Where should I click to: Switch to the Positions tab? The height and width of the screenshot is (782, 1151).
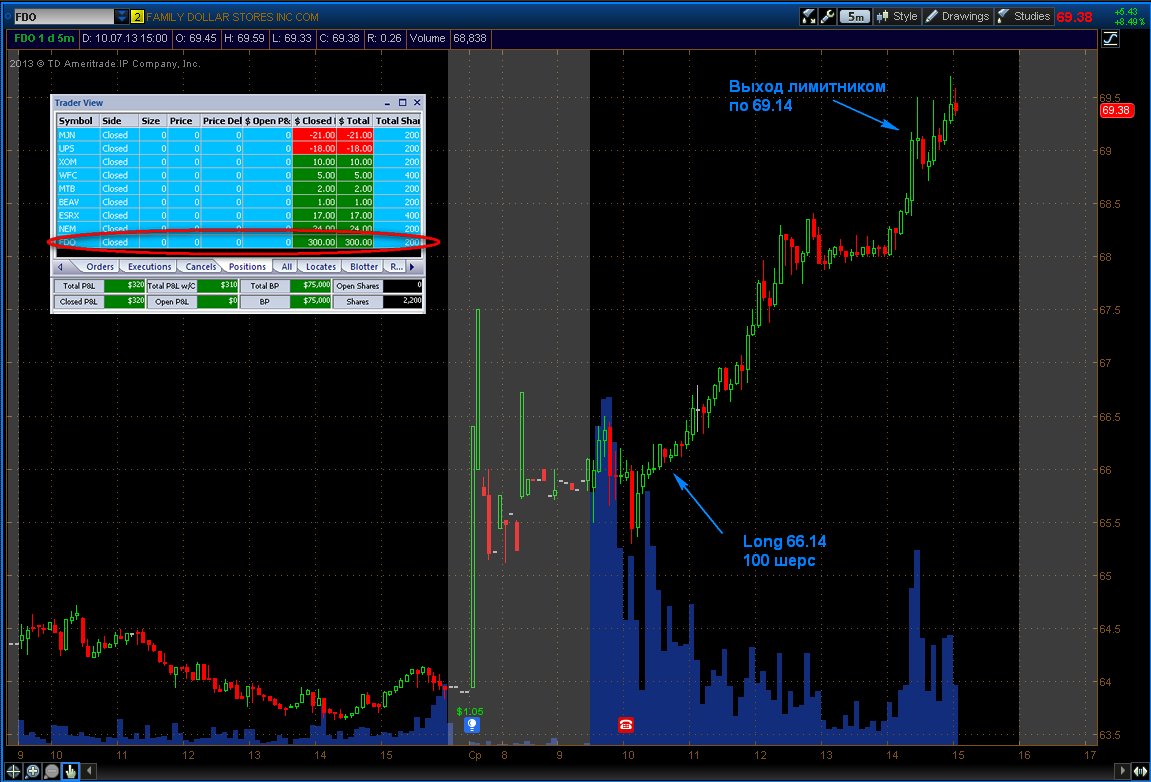pos(247,267)
